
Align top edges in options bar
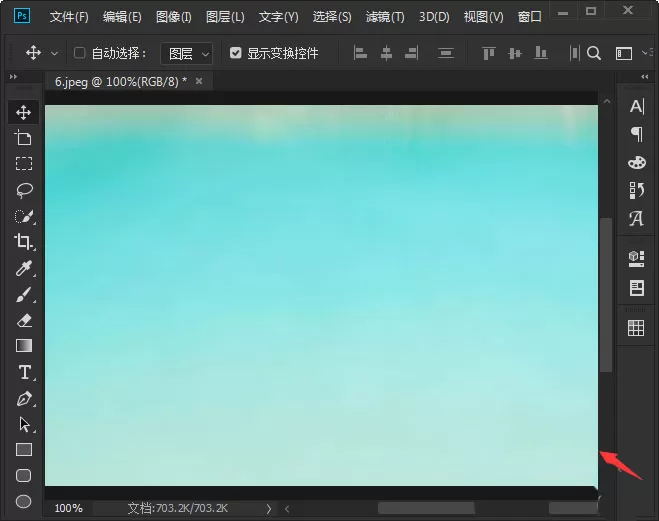point(488,53)
